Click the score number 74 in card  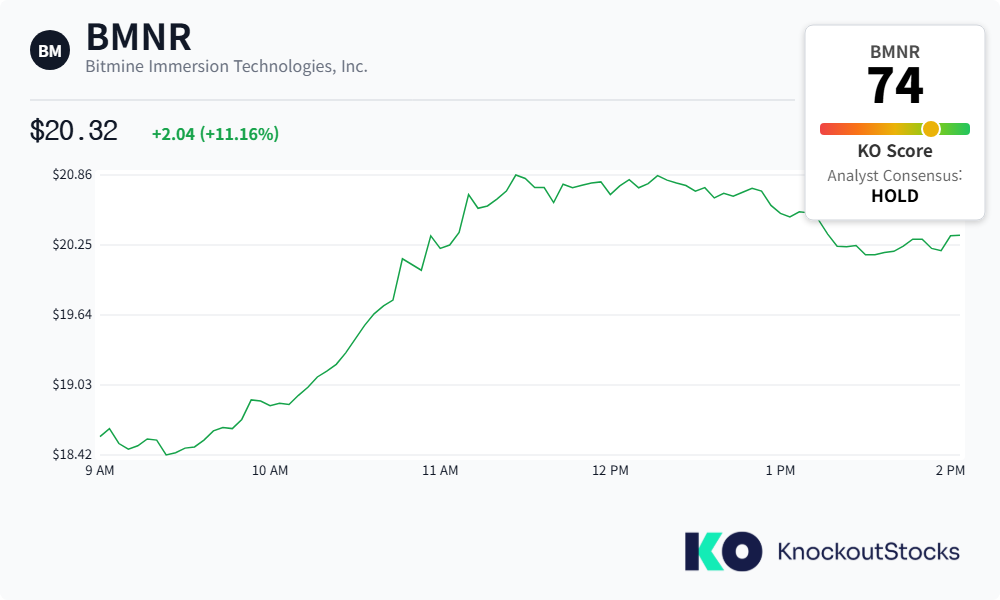pyautogui.click(x=895, y=86)
